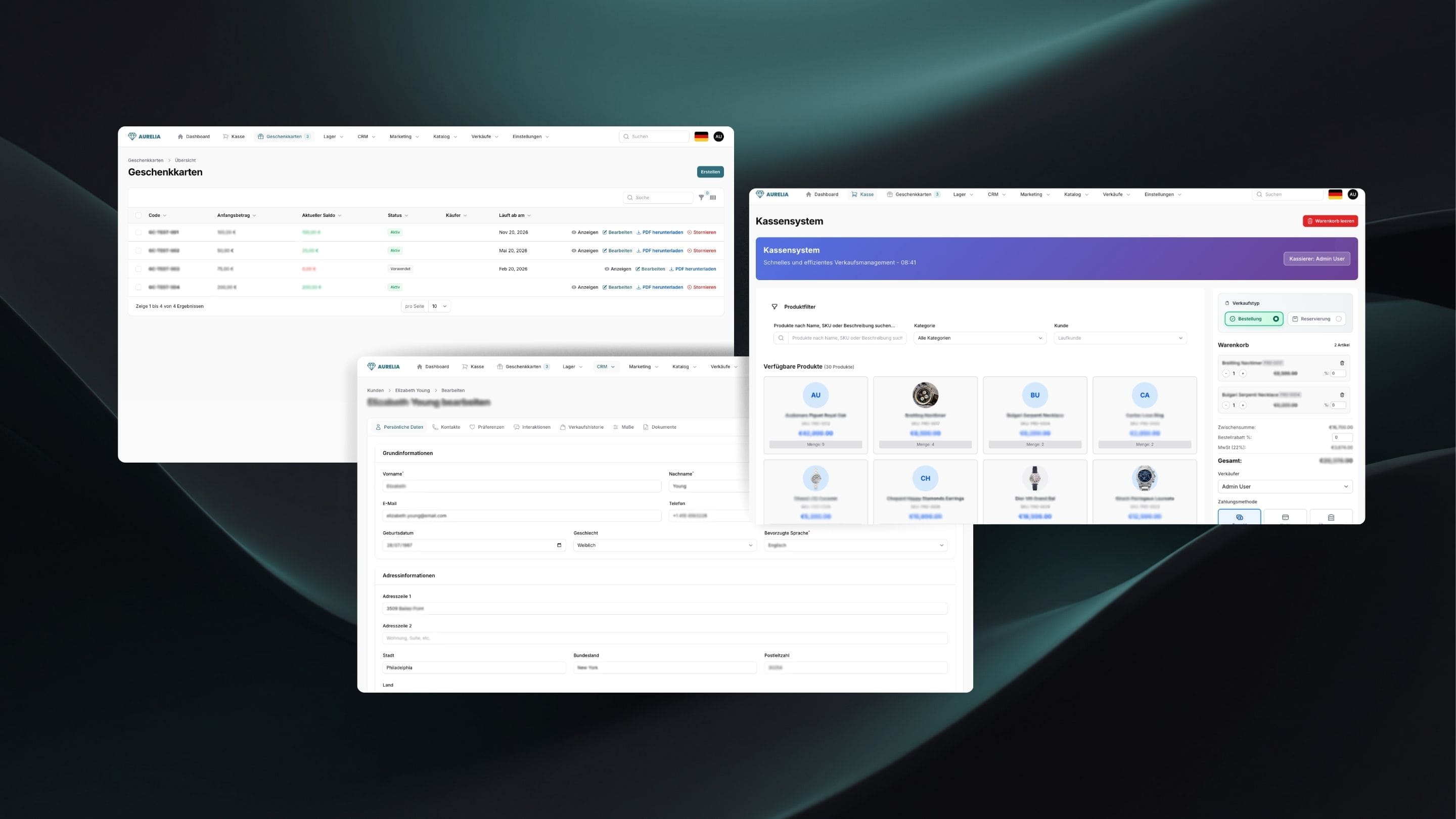This screenshot has width=1456, height=819.
Task: Click the filter funnel icon in gift cards table
Action: 701,198
